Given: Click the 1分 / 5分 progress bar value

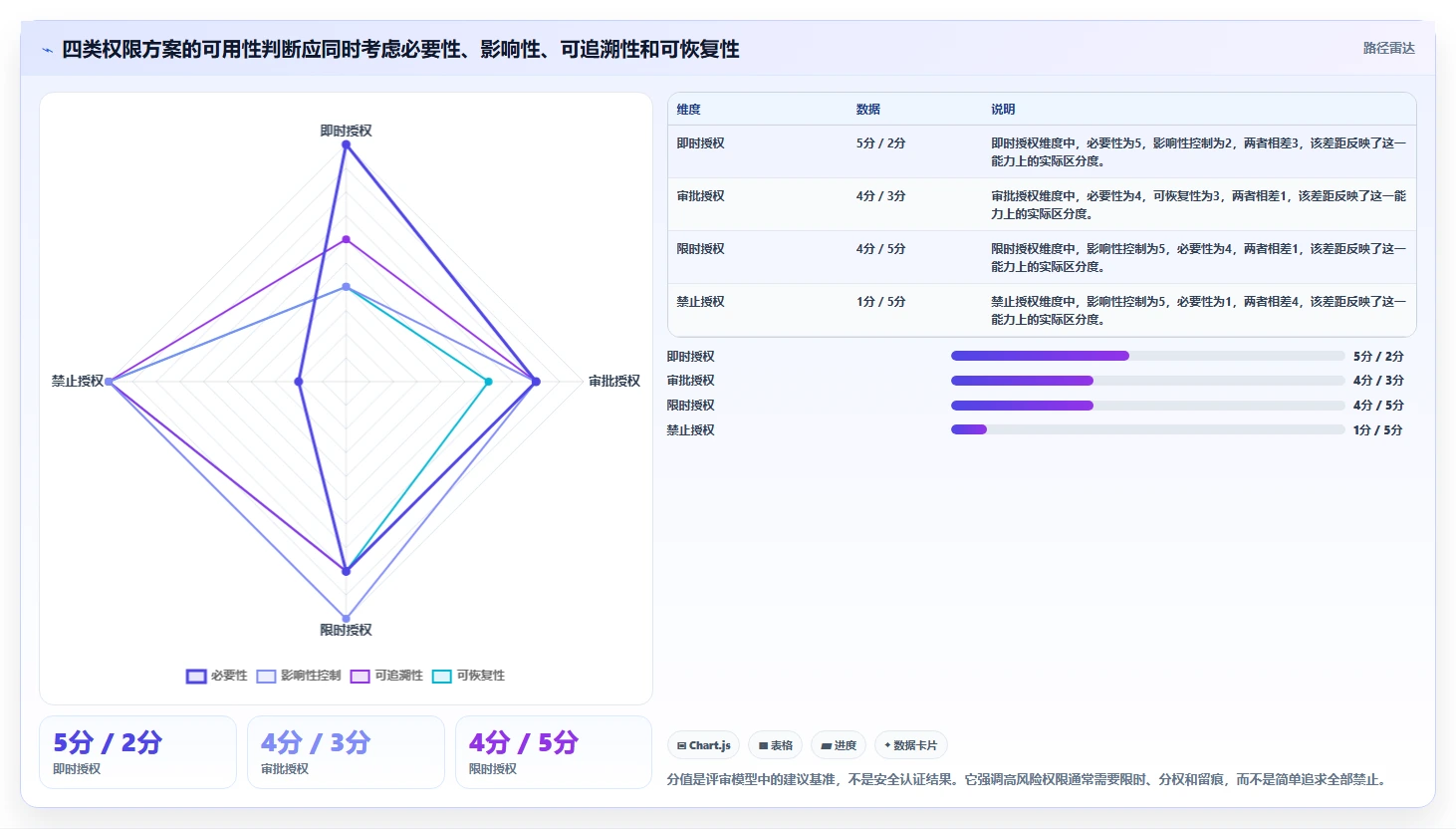Looking at the screenshot, I should [x=1378, y=430].
